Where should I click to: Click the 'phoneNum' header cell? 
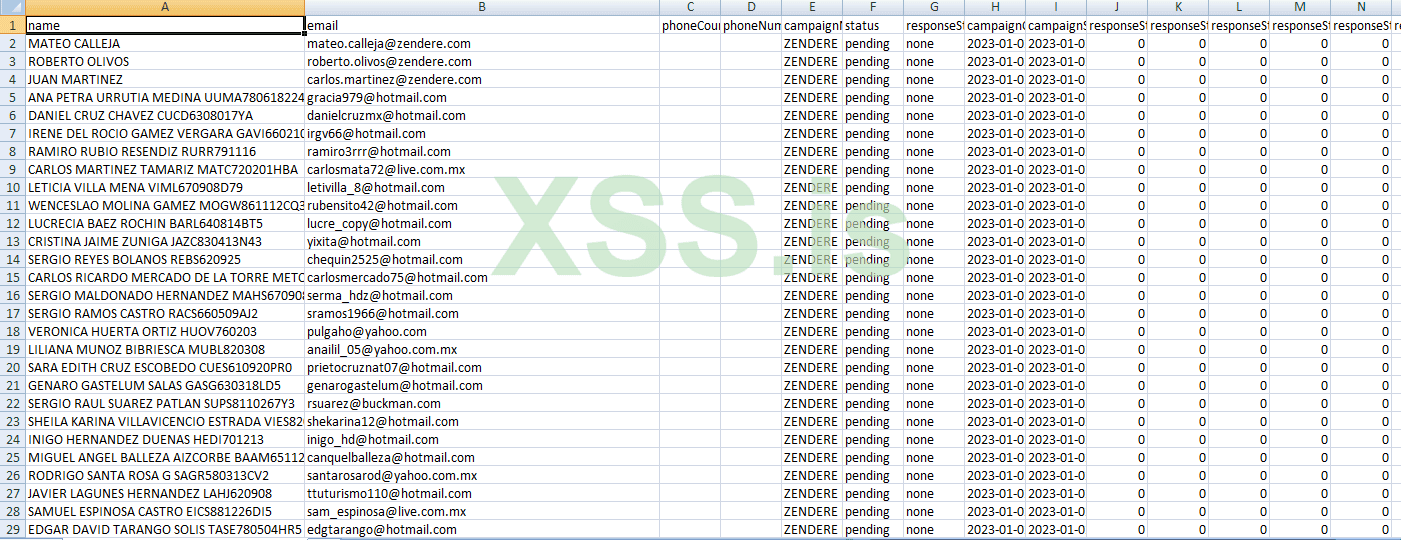(x=751, y=25)
